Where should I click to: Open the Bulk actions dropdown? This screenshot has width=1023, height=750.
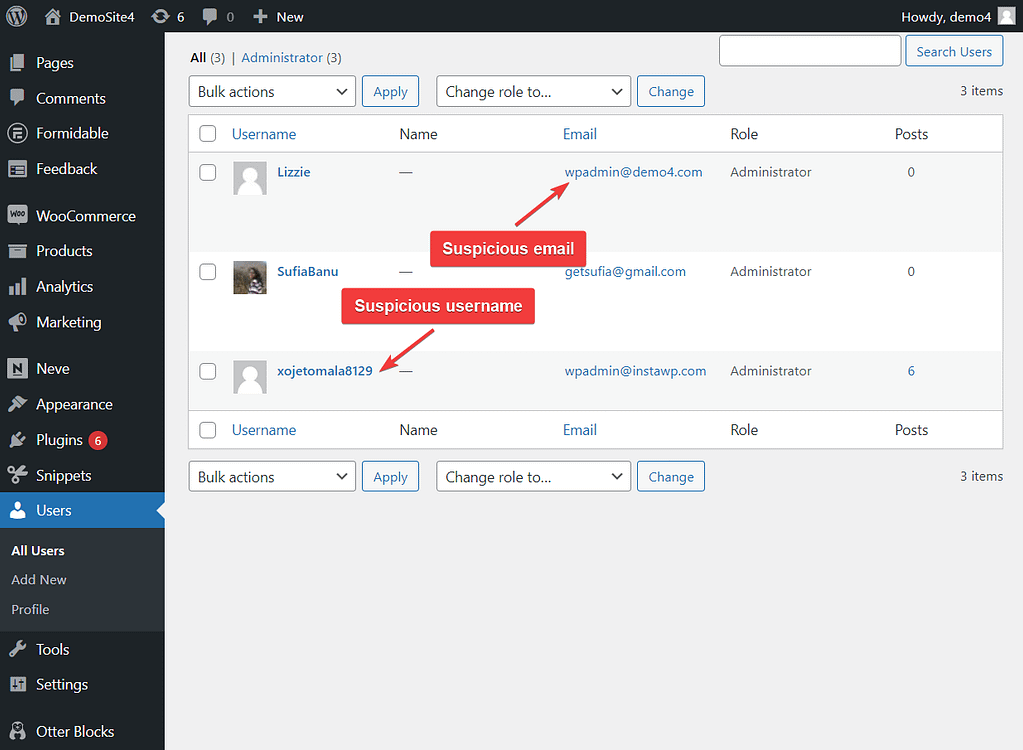click(271, 91)
